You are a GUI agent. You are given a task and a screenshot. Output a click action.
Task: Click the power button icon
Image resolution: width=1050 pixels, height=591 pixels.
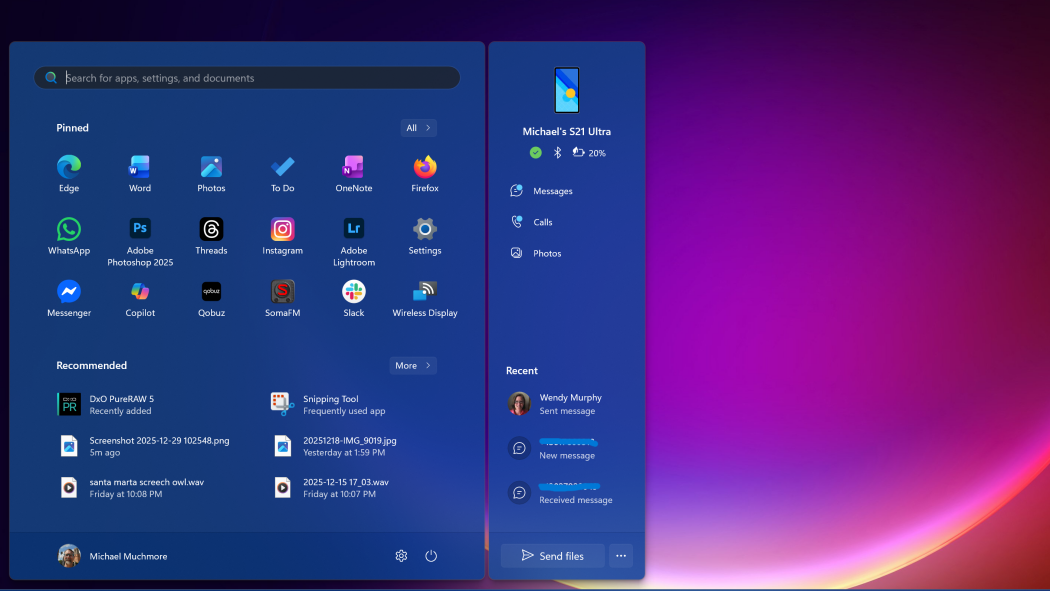(x=431, y=556)
